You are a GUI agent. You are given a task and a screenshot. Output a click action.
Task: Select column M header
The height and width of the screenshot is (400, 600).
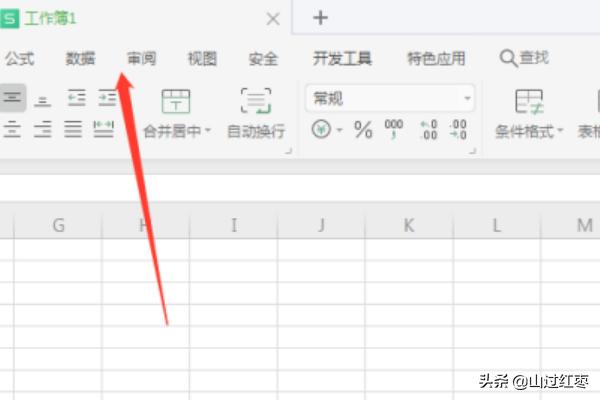click(571, 225)
